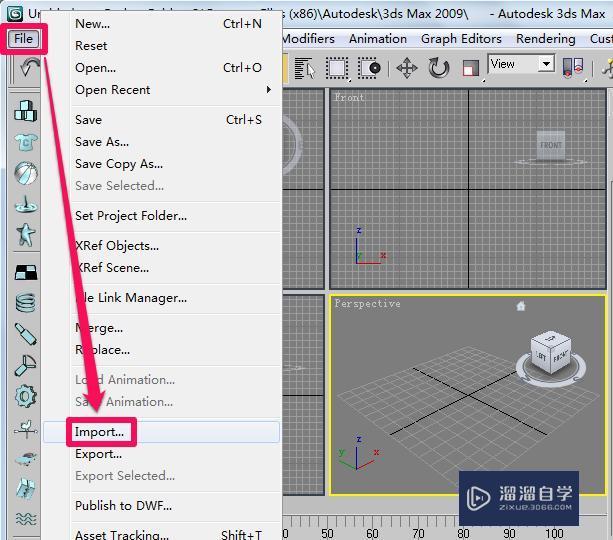The height and width of the screenshot is (540, 613).
Task: Click the fractured object icon in left toolbar
Action: (26, 488)
